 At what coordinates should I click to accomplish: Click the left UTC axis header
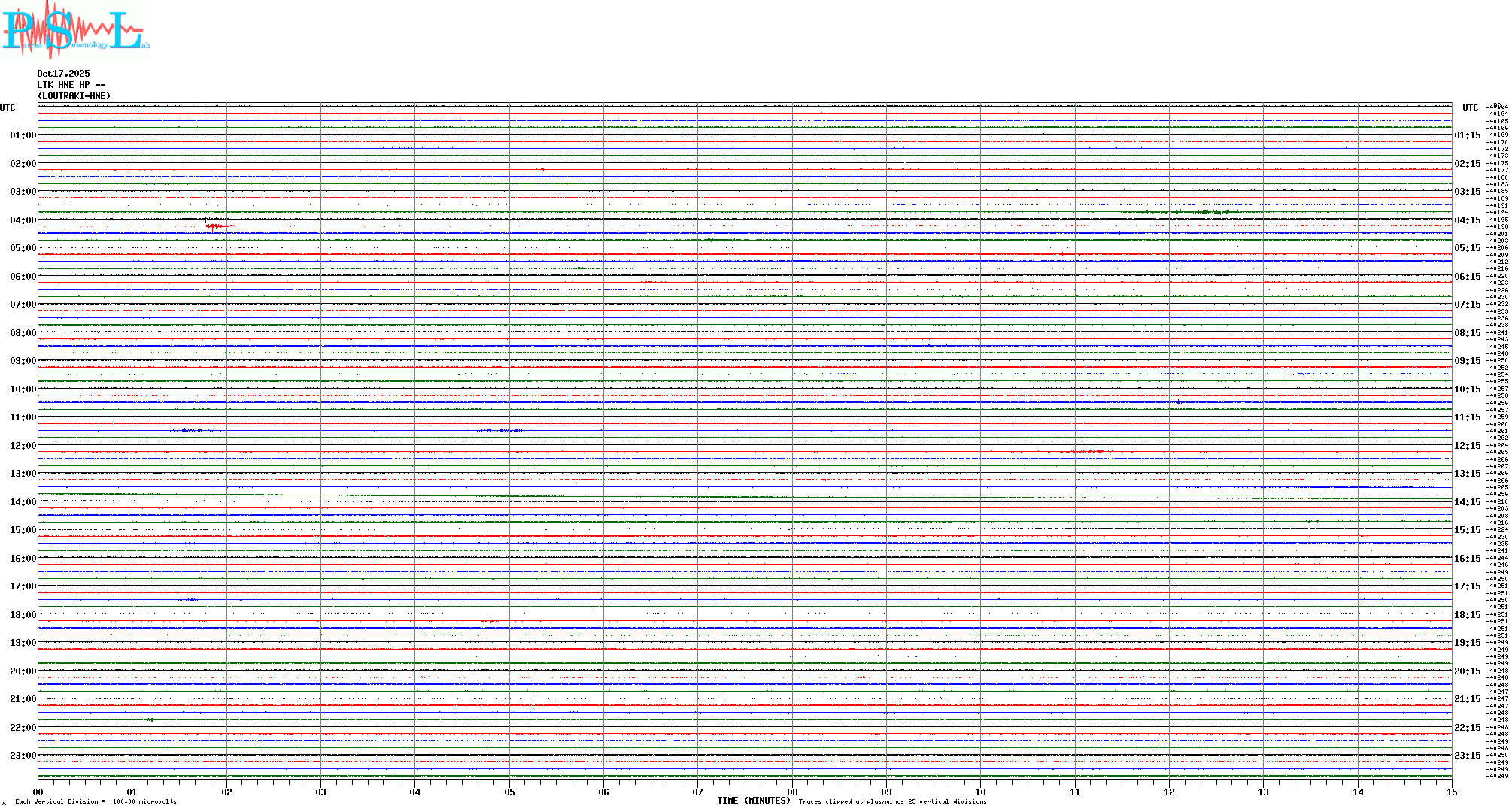(8, 108)
